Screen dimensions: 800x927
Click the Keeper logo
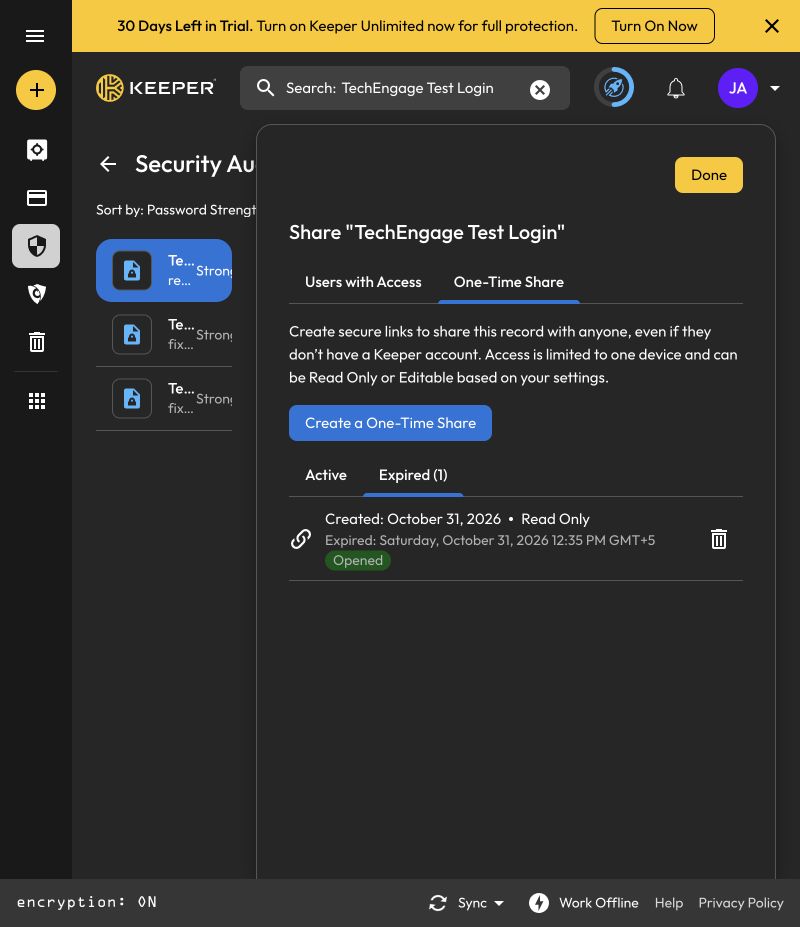[156, 88]
